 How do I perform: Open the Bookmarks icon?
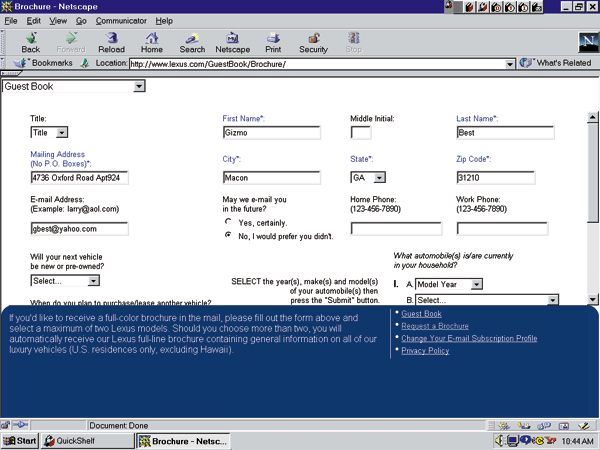click(44, 63)
